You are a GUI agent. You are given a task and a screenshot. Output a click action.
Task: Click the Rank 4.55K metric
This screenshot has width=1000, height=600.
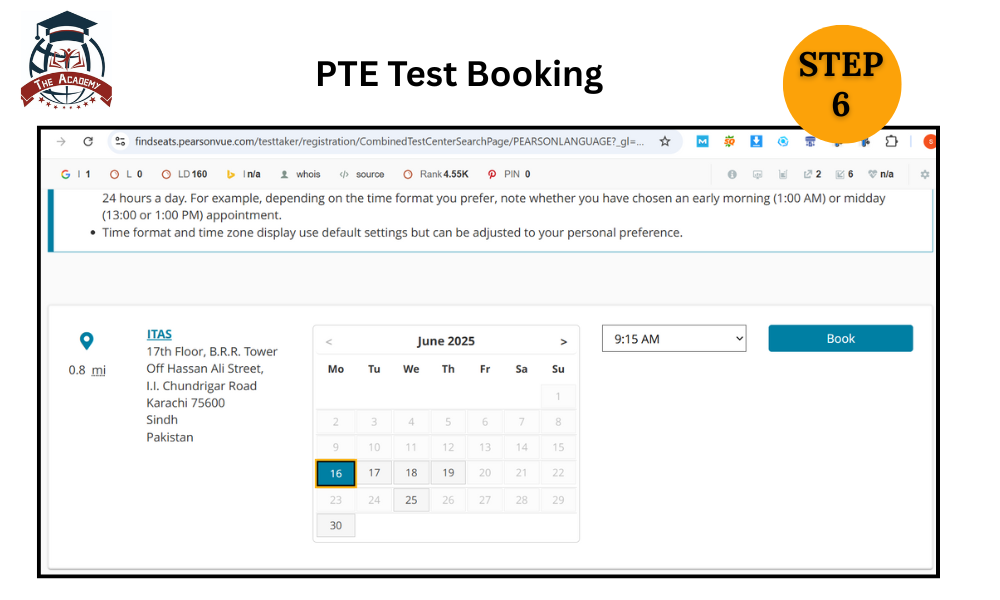click(x=436, y=174)
